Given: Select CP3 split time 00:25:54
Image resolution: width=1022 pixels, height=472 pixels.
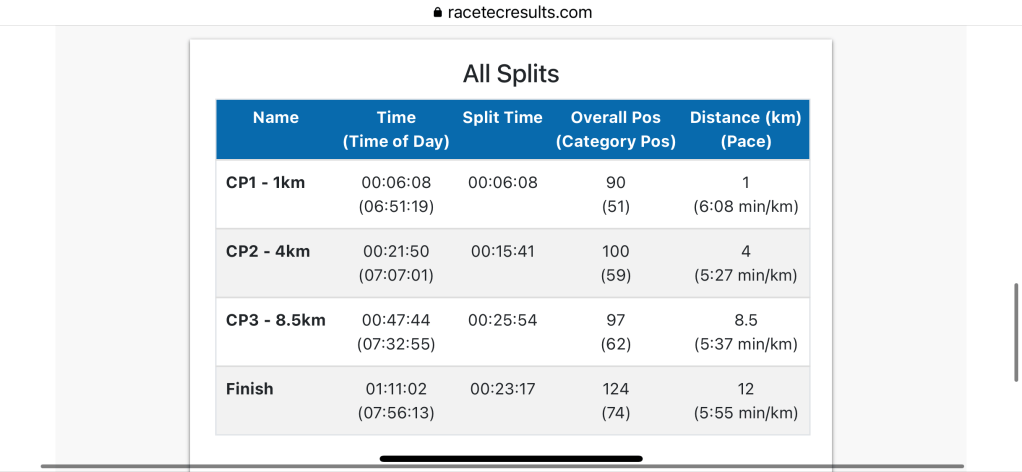Looking at the screenshot, I should [x=503, y=320].
